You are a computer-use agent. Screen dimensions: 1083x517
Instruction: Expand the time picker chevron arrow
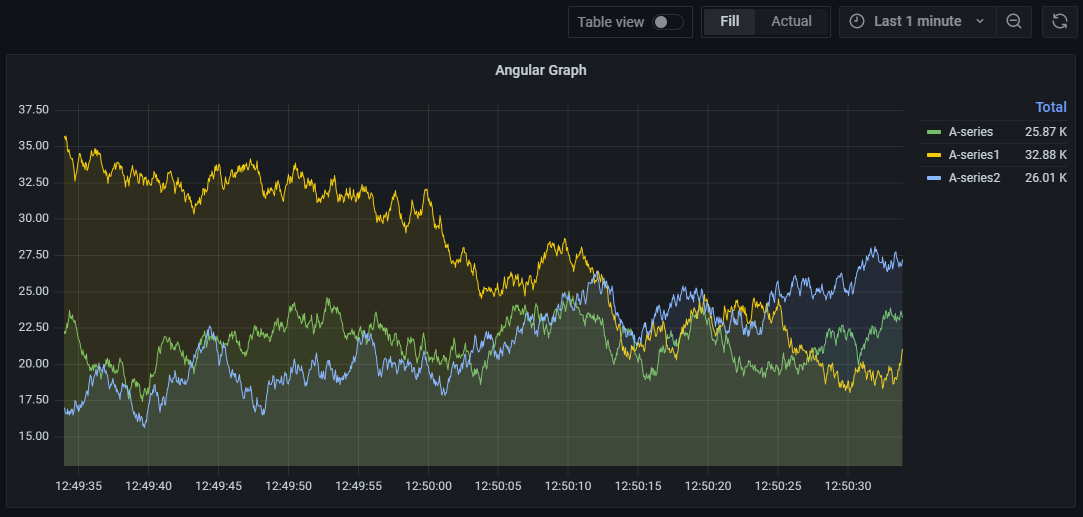click(979, 21)
